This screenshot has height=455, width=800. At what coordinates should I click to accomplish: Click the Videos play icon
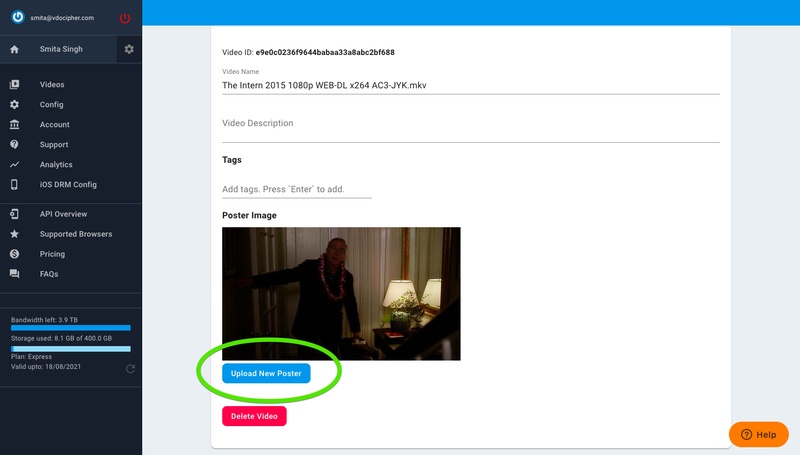tap(14, 84)
